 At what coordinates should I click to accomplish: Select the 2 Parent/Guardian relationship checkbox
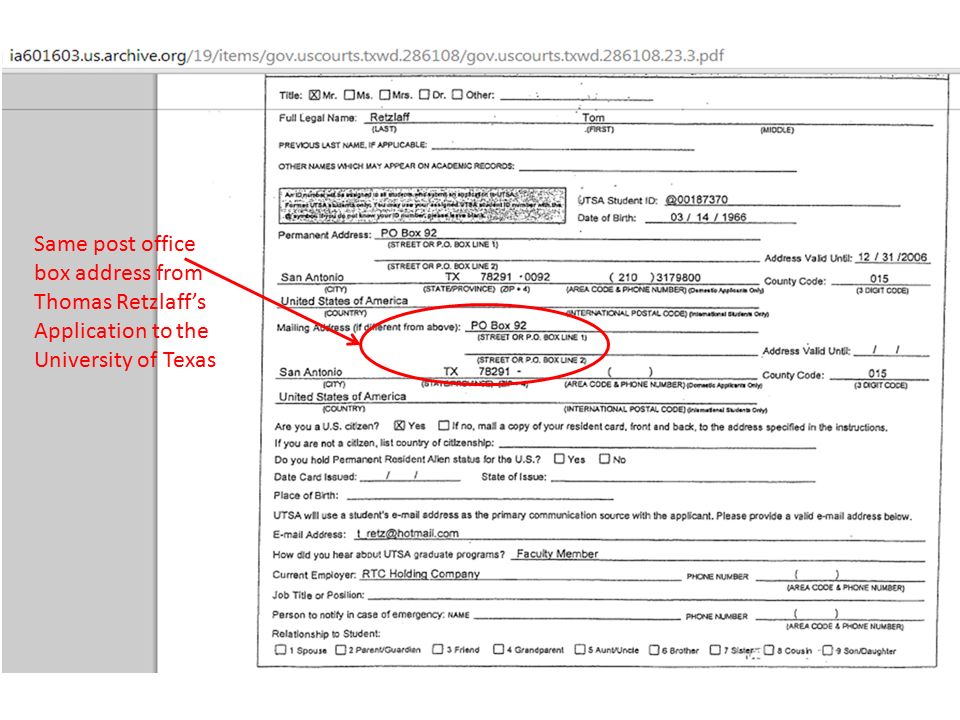tap(341, 650)
